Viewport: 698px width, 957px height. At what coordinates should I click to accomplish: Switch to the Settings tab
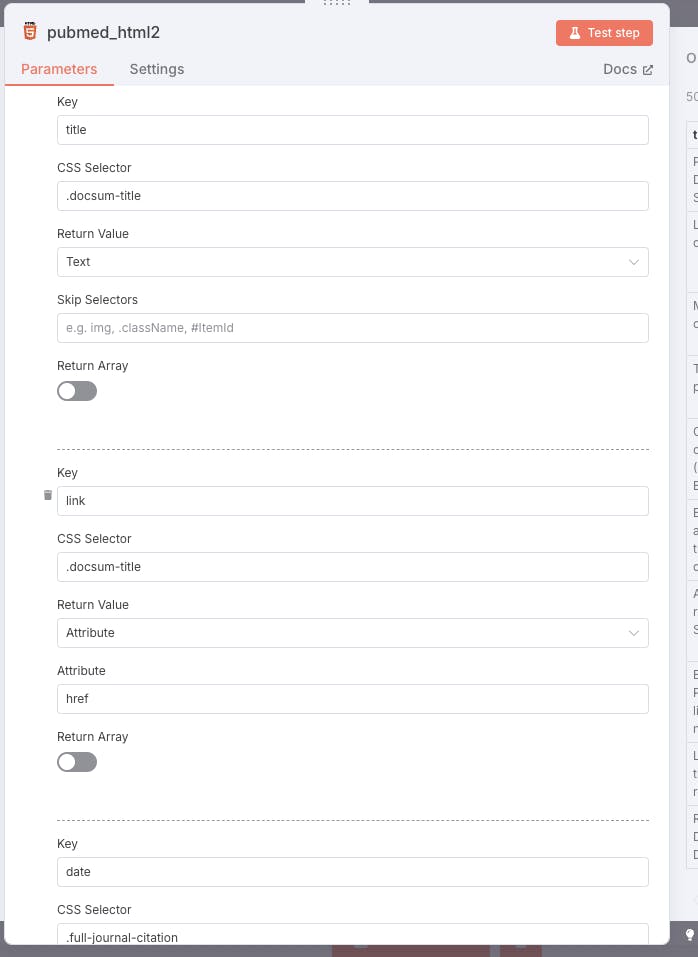click(x=157, y=69)
